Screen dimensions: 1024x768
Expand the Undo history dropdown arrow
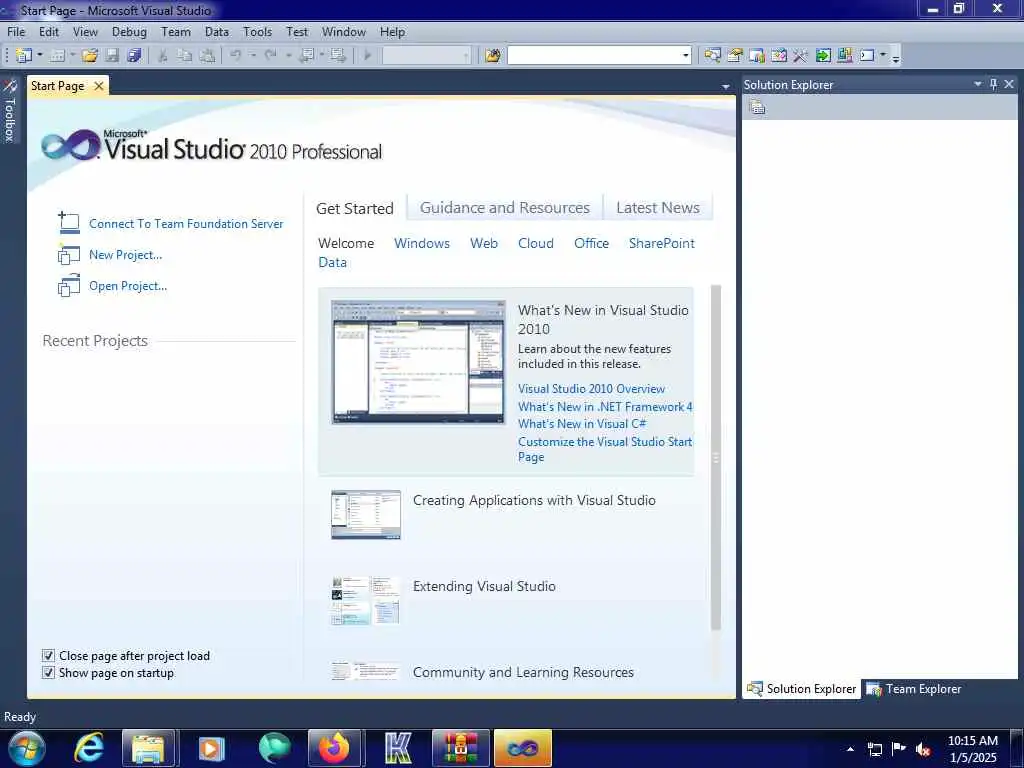[x=253, y=56]
